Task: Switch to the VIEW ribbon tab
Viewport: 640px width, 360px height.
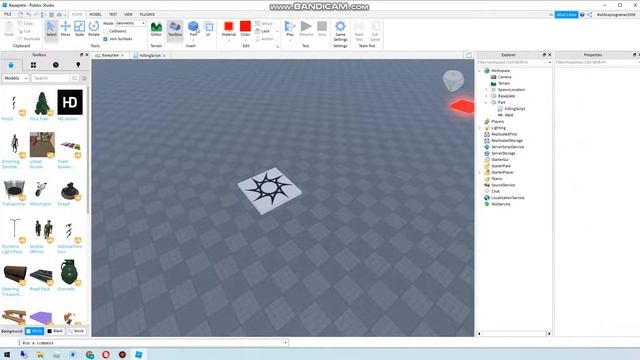Action: click(x=128, y=14)
